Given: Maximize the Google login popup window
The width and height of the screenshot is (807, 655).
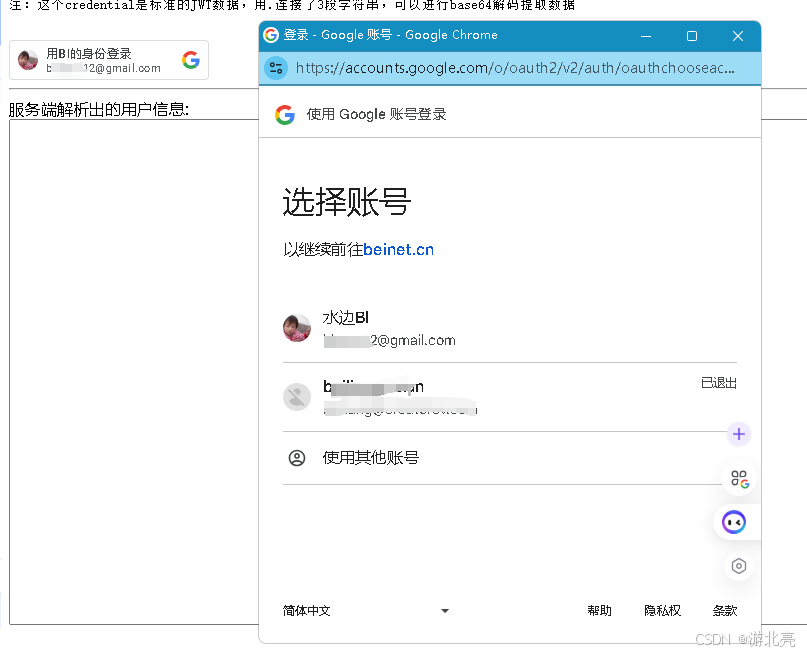Looking at the screenshot, I should pos(692,36).
